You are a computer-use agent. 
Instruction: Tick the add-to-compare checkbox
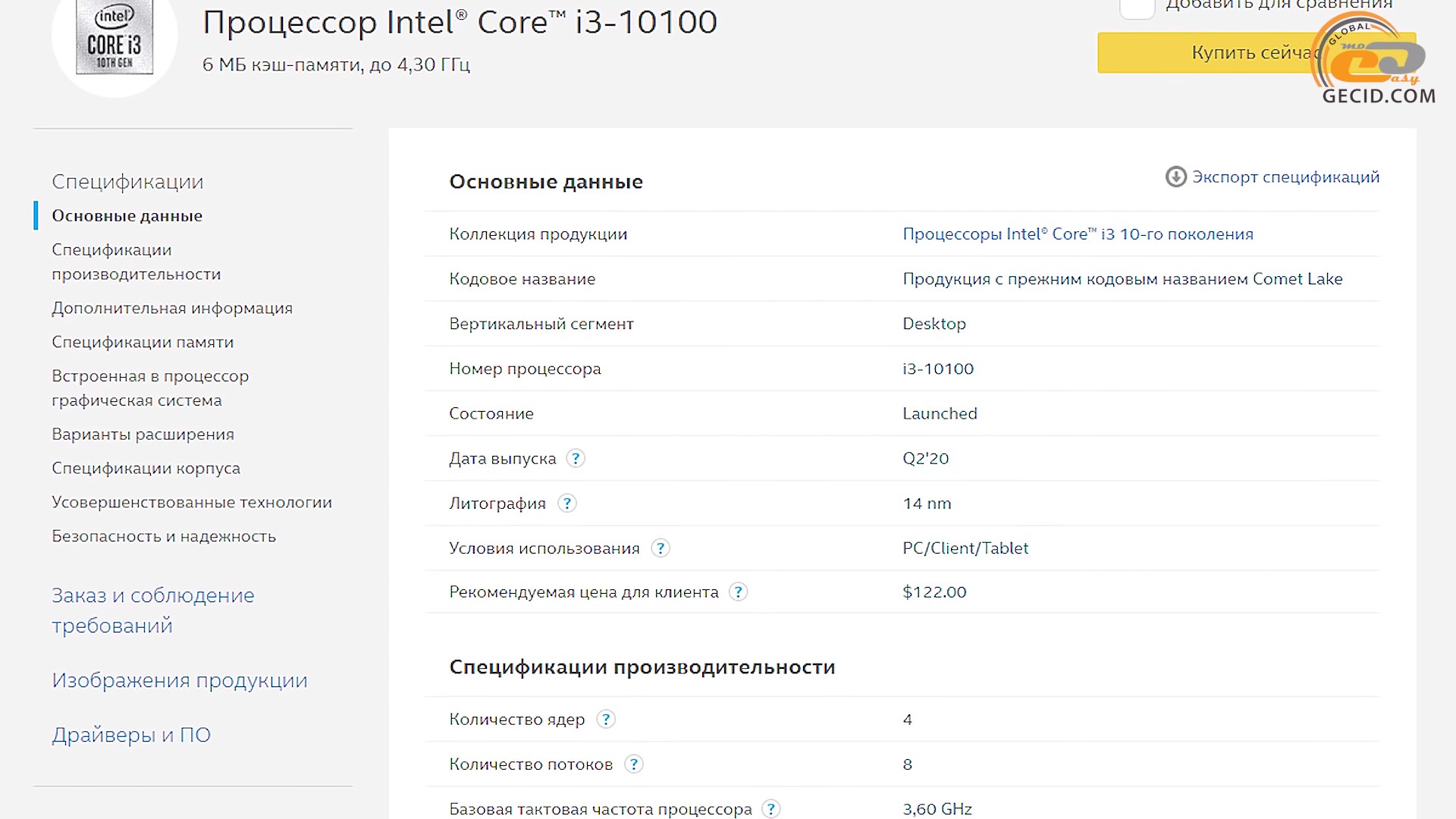pyautogui.click(x=1137, y=7)
